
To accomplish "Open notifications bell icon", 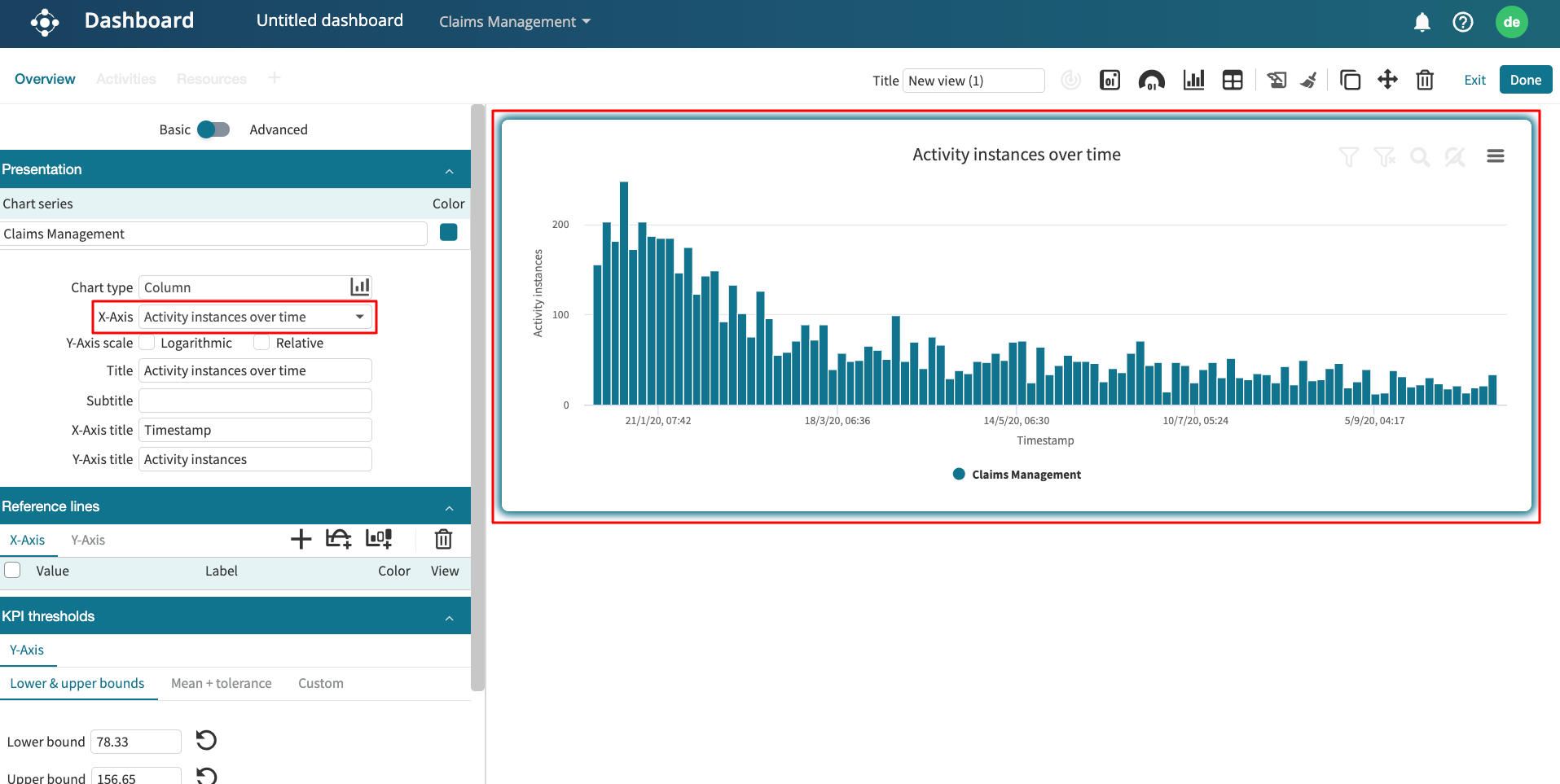I will tap(1422, 22).
